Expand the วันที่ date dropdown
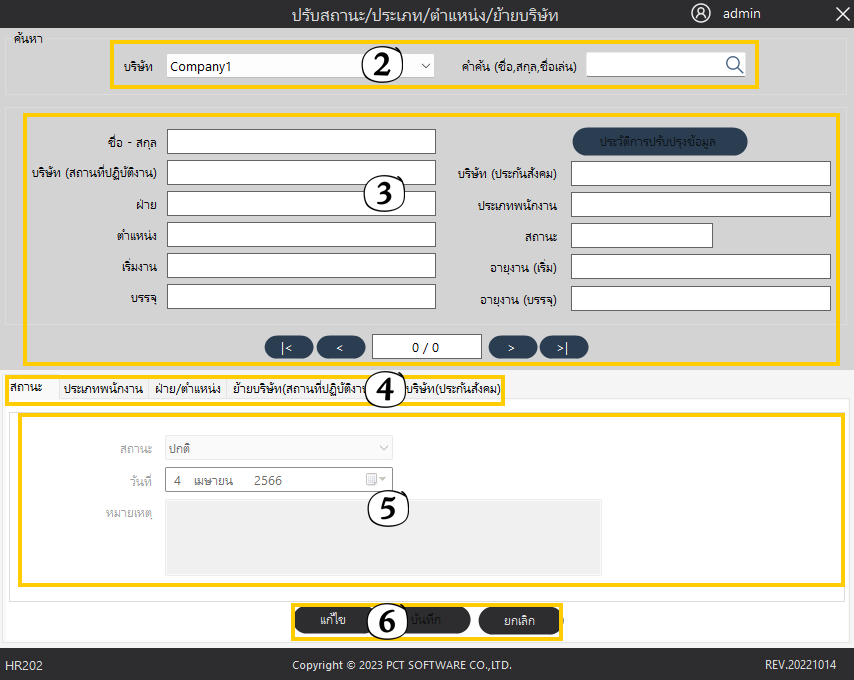Image resolution: width=854 pixels, height=680 pixels. pos(383,480)
